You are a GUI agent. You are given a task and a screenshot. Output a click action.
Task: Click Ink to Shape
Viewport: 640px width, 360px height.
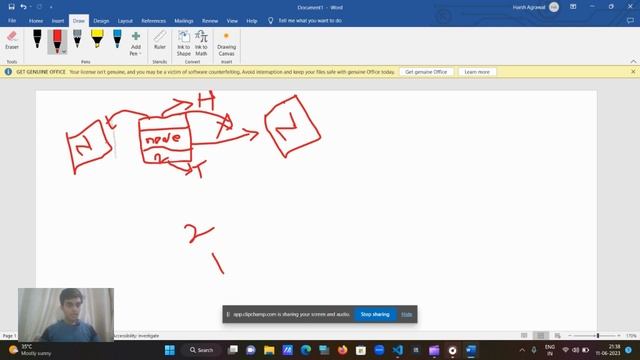click(184, 43)
